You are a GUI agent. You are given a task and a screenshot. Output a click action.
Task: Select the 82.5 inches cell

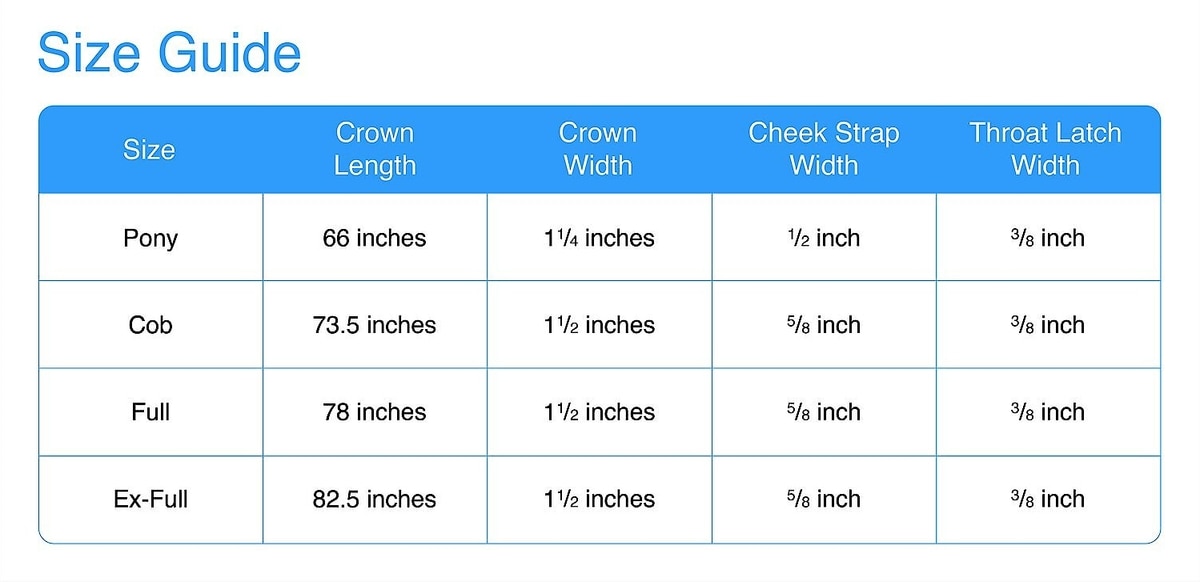coord(374,499)
